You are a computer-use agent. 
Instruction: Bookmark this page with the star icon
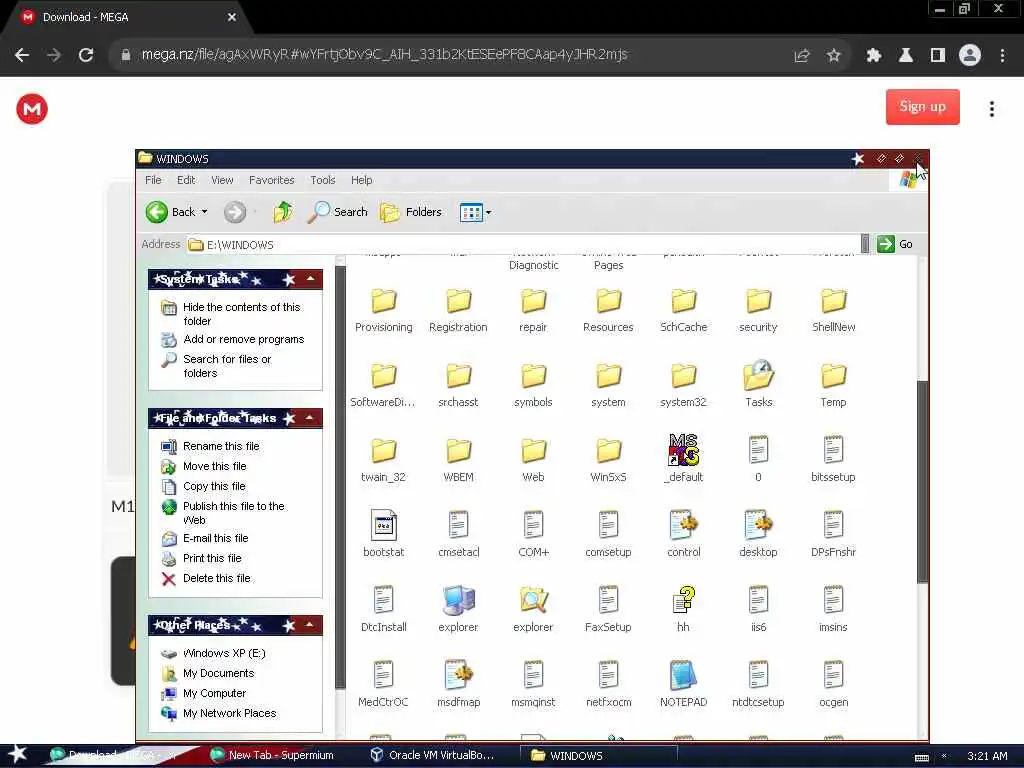(833, 56)
